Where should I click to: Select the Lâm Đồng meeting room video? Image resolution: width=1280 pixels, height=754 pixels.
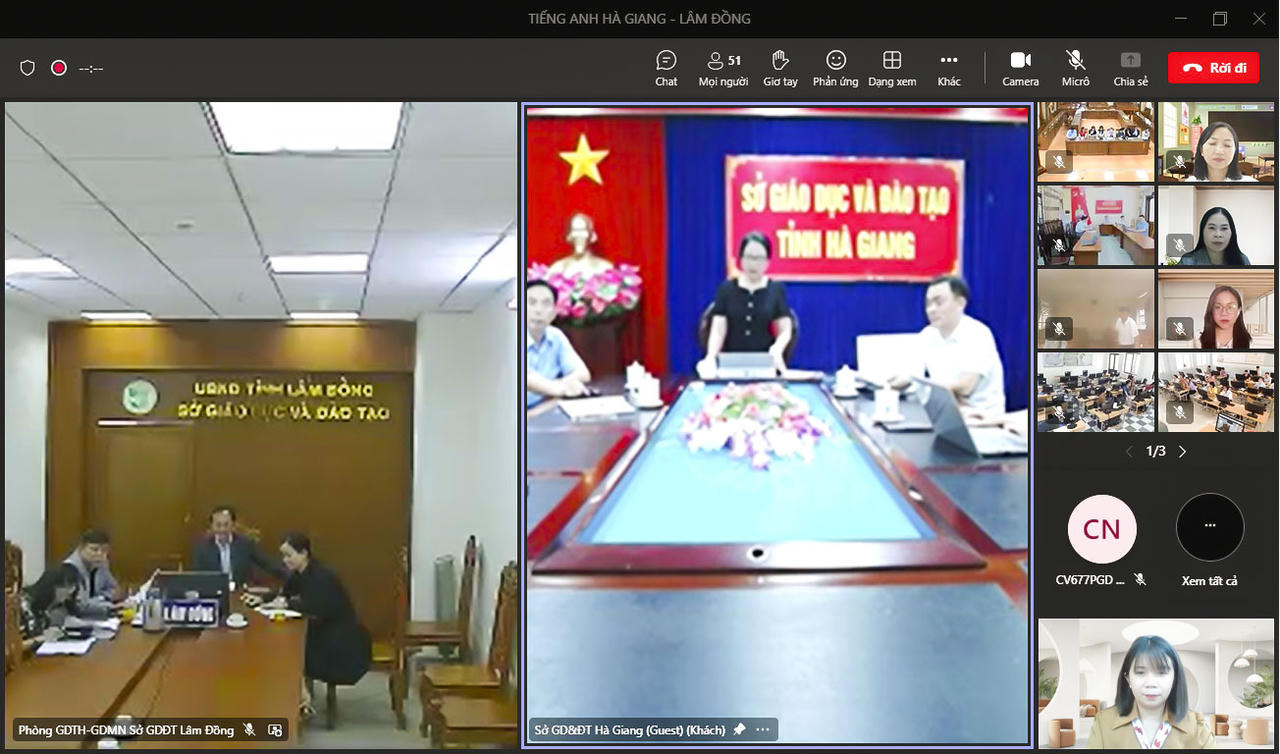click(260, 420)
